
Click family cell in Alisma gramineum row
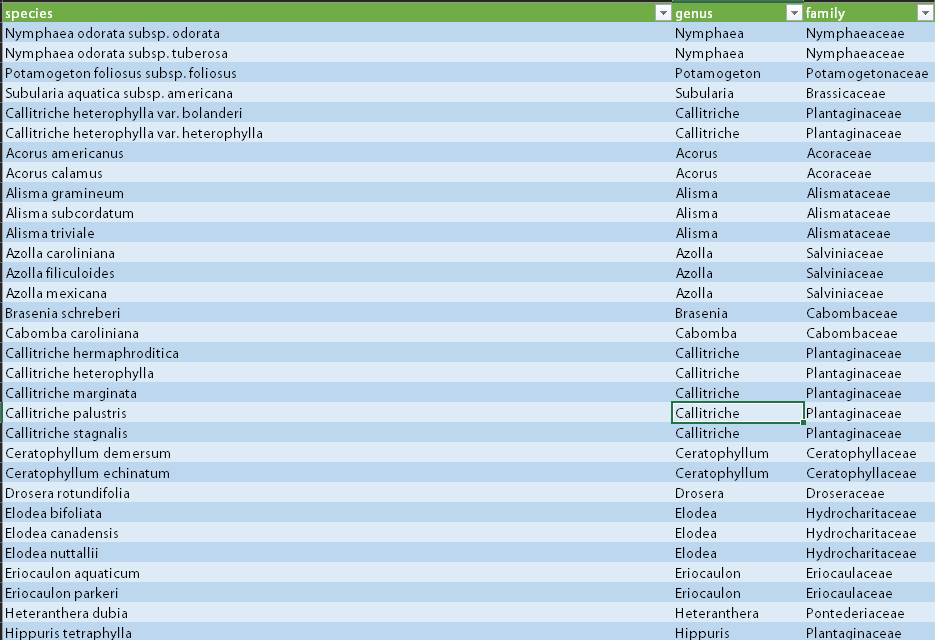click(869, 193)
